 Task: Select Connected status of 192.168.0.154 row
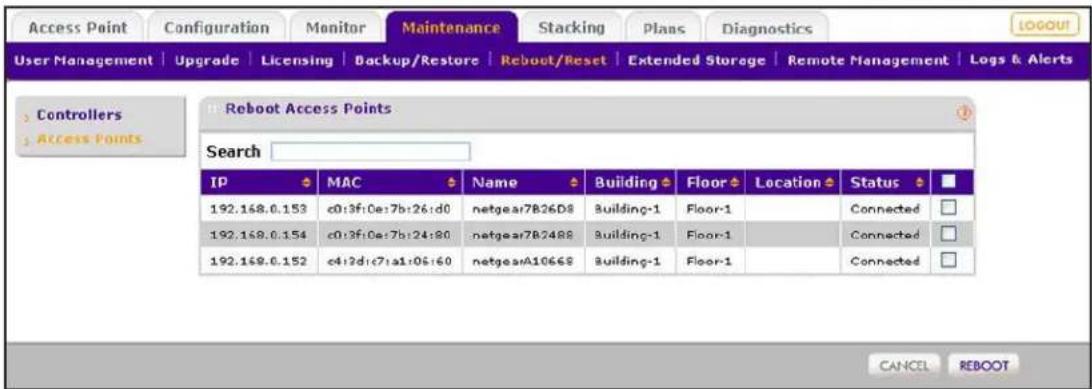click(884, 235)
